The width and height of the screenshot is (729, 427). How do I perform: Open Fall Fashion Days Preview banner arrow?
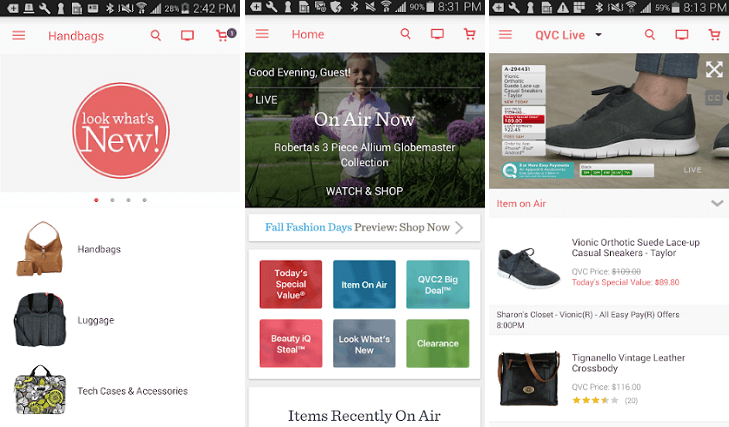coord(459,227)
